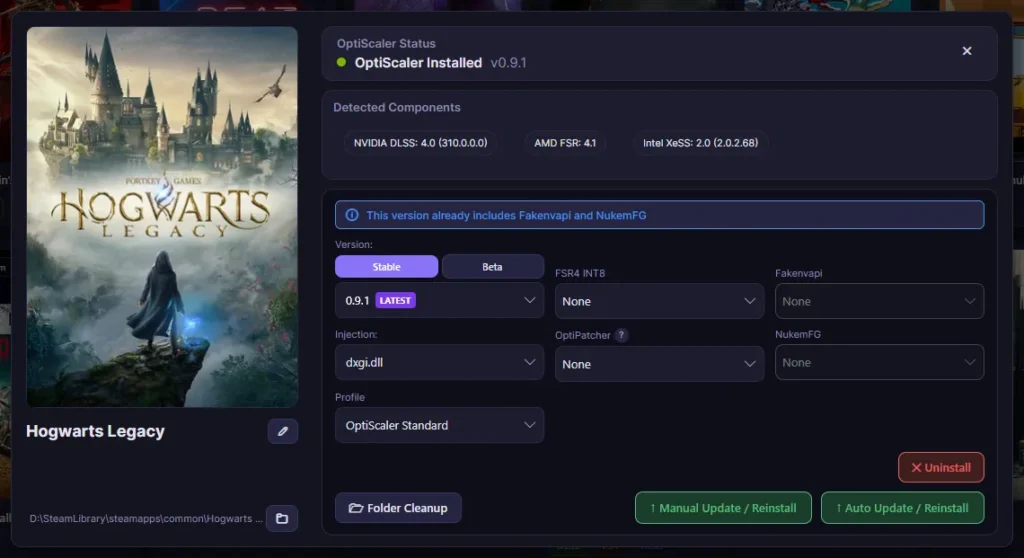Expand the 0.9.1 version dropdown
The height and width of the screenshot is (558, 1024).
click(439, 301)
